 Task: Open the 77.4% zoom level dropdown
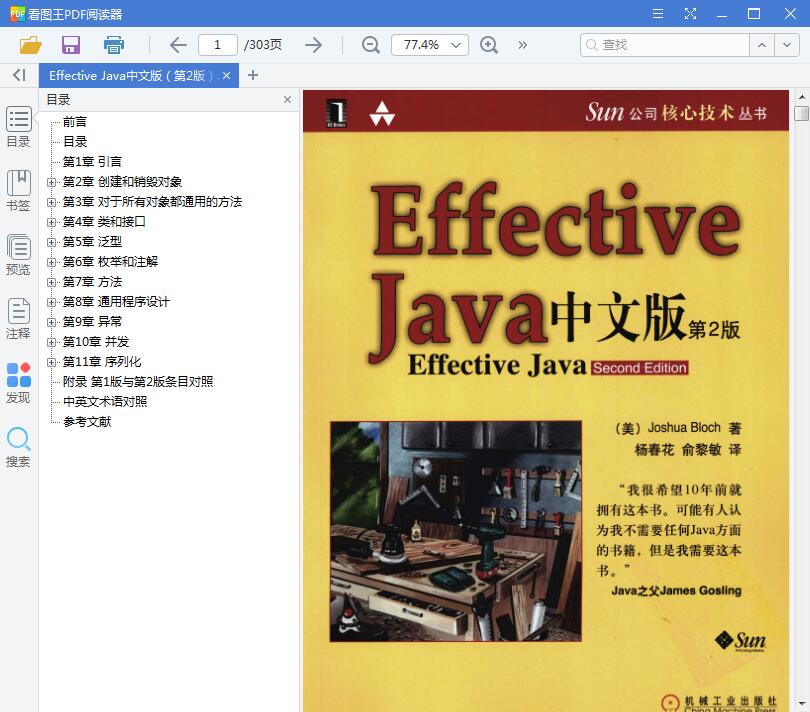coord(430,45)
